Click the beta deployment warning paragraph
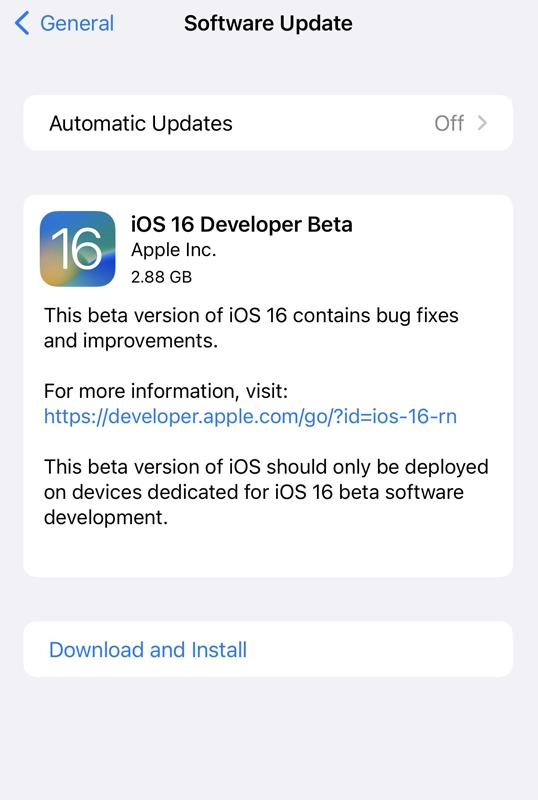The image size is (538, 800). click(266, 492)
